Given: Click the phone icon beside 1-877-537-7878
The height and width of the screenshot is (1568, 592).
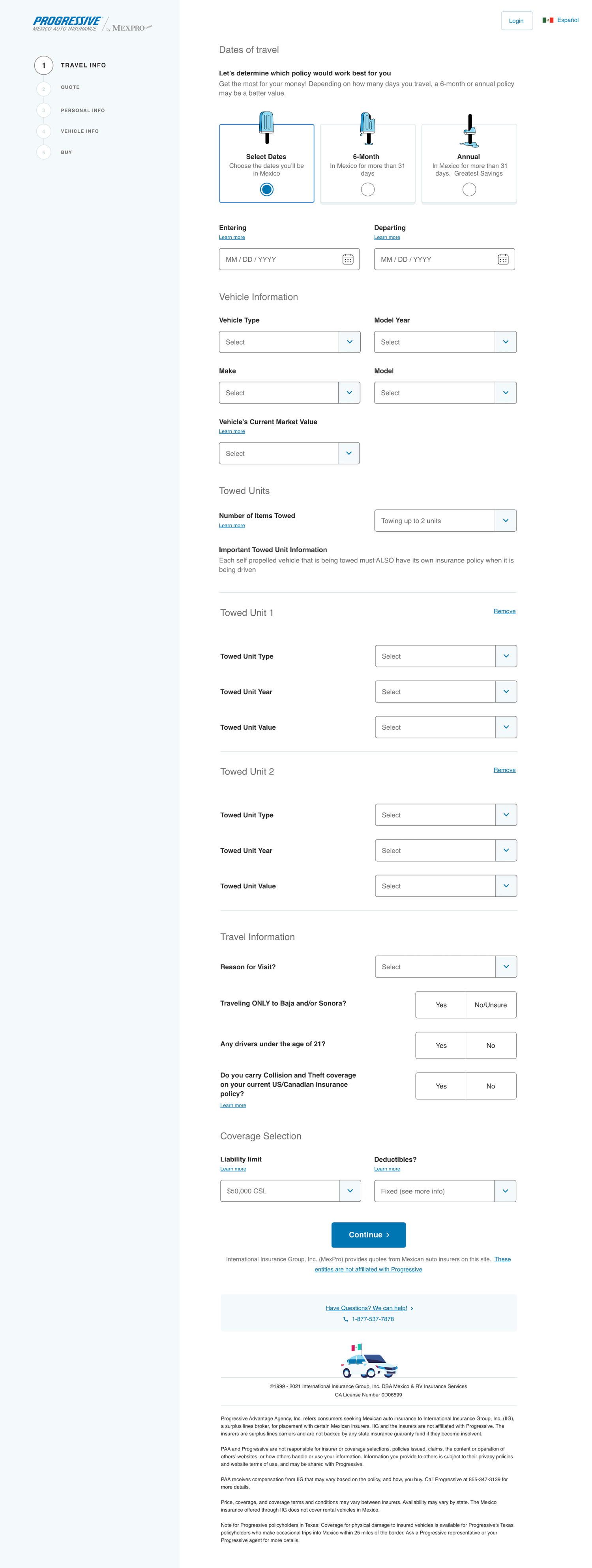Looking at the screenshot, I should pyautogui.click(x=346, y=1319).
